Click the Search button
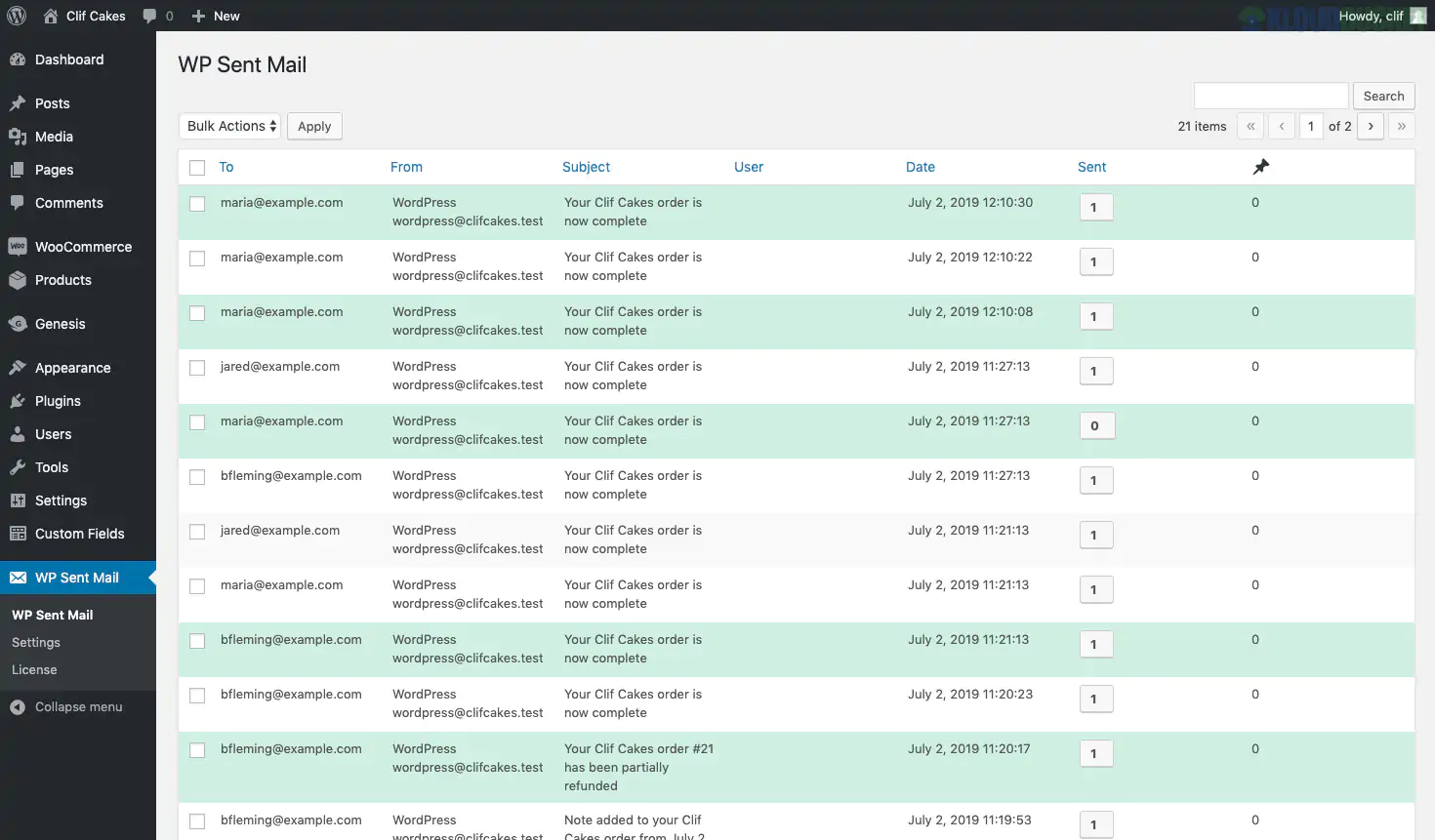Viewport: 1435px width, 840px height. pyautogui.click(x=1383, y=96)
